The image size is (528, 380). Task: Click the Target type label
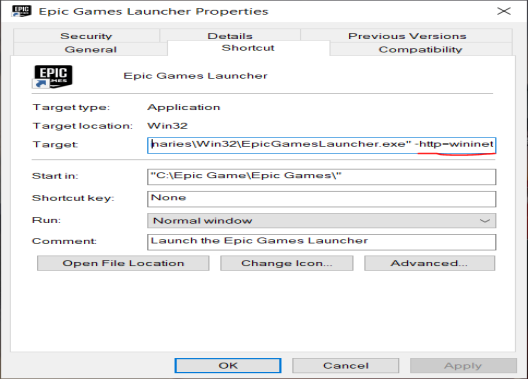click(71, 107)
